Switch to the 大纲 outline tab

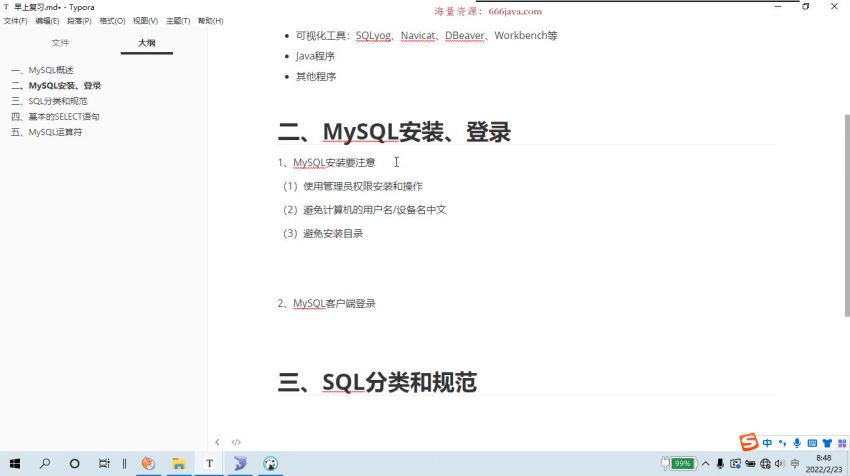pyautogui.click(x=146, y=42)
